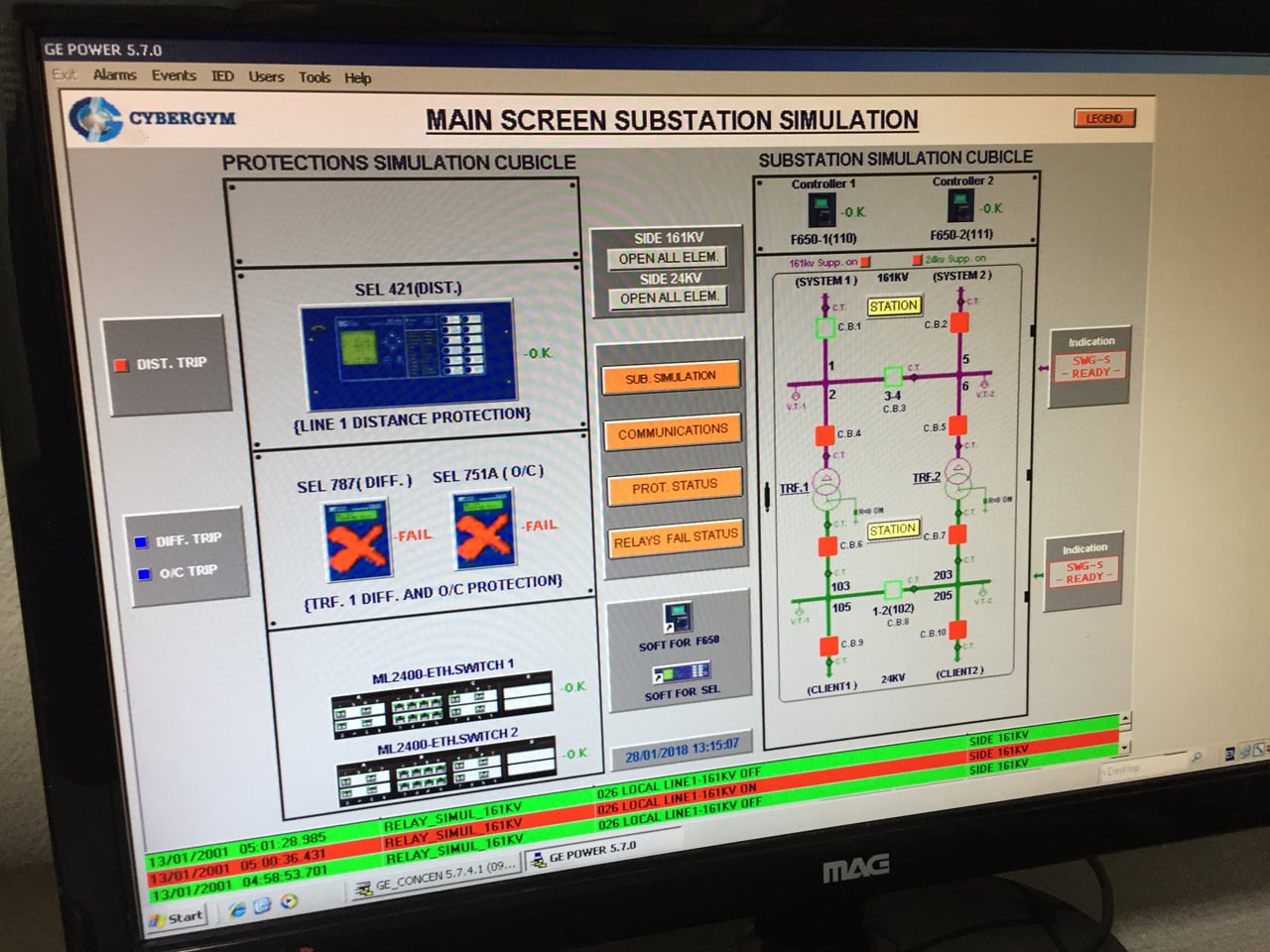Click the alarm list scroll-up arrow
The image size is (1270, 952).
[x=1125, y=720]
